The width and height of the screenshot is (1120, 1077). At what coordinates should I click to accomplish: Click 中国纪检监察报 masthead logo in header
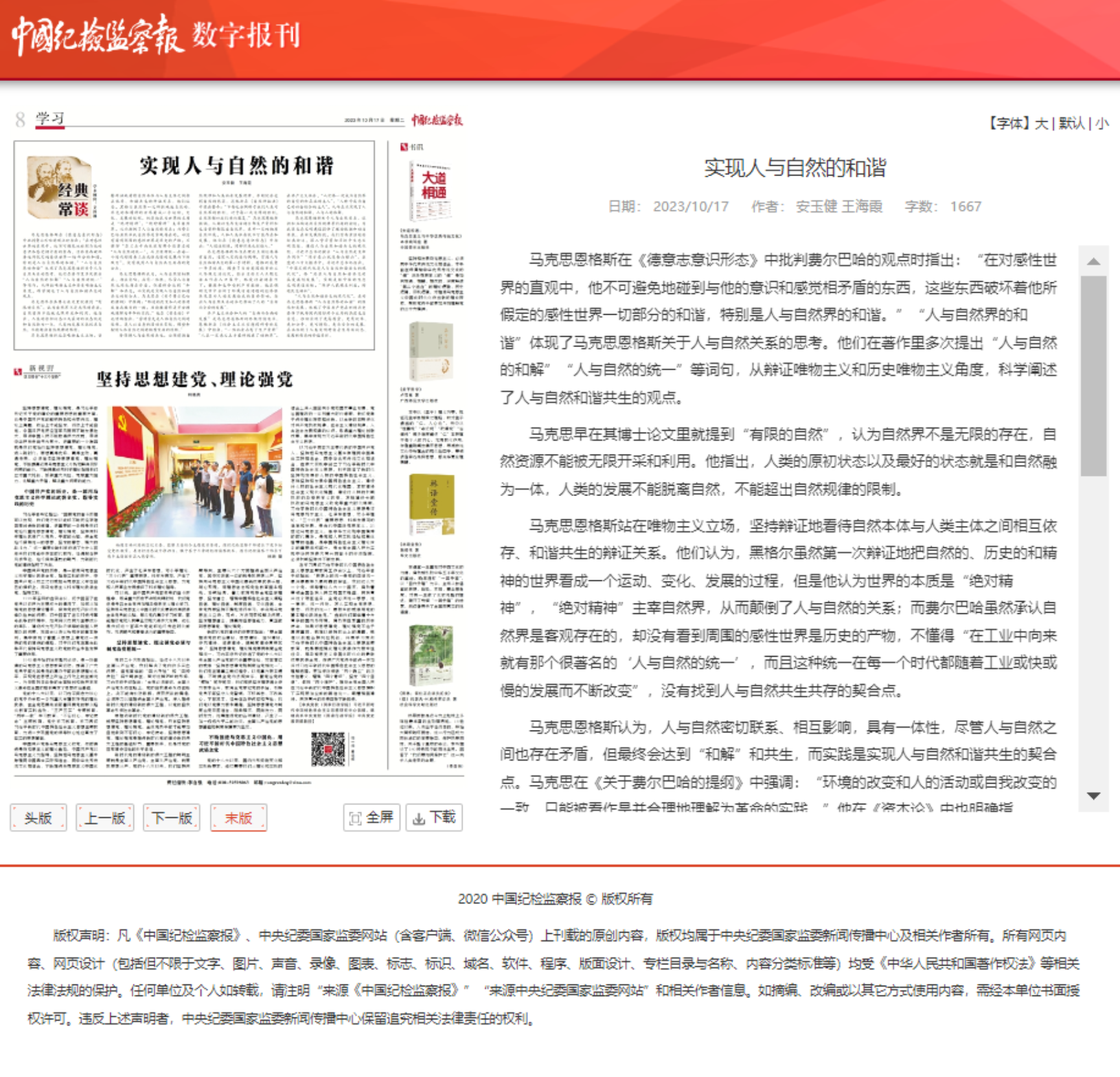97,34
